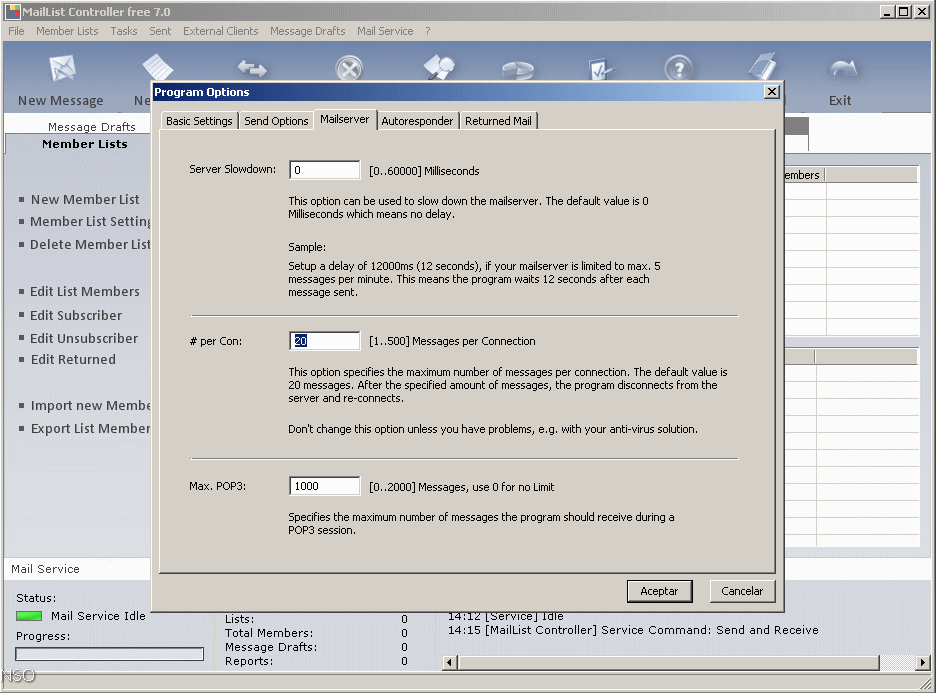Click inside the Max. POP3 input field
936x693 pixels.
pyautogui.click(x=323, y=485)
